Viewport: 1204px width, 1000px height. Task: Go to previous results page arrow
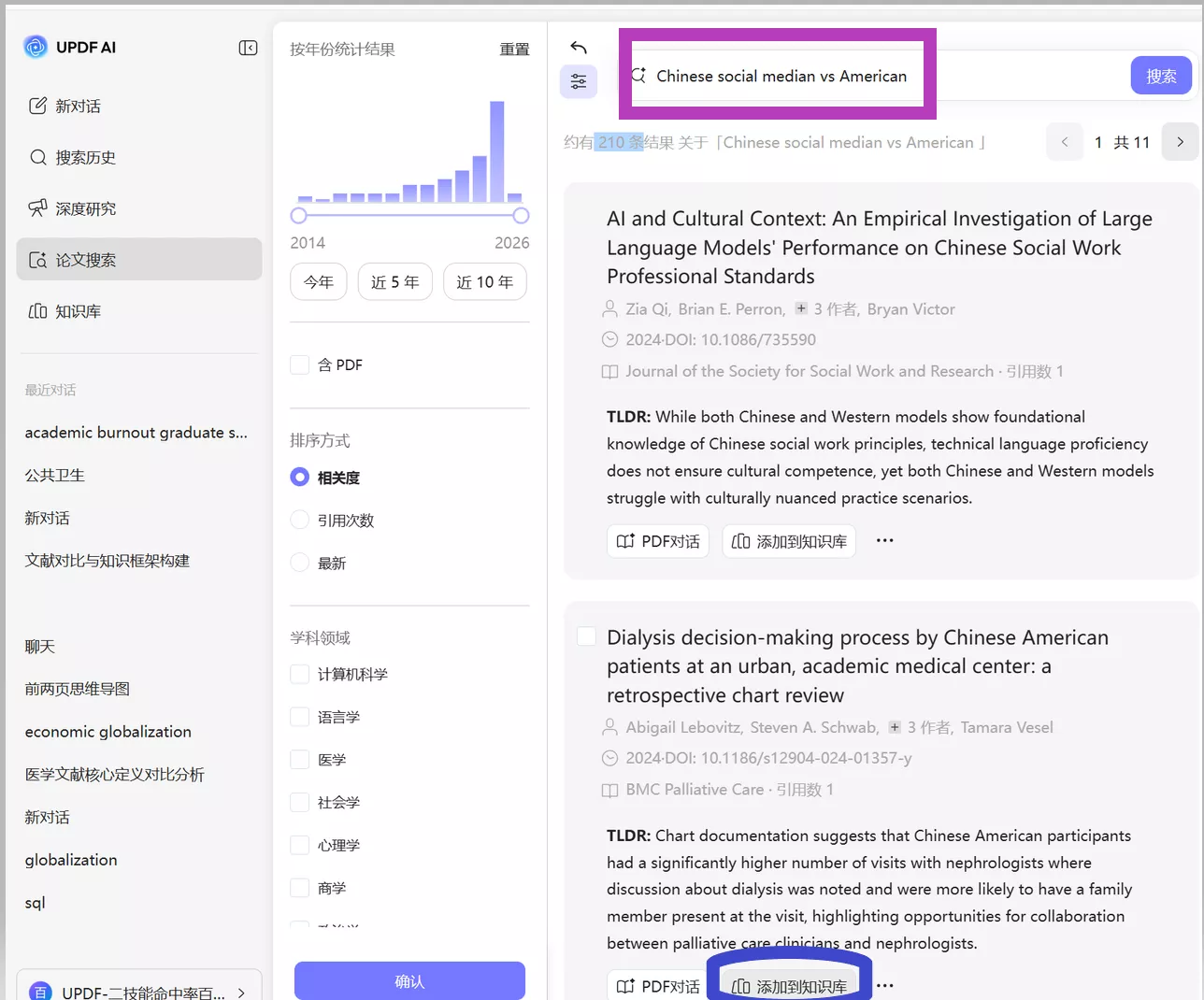[1064, 142]
